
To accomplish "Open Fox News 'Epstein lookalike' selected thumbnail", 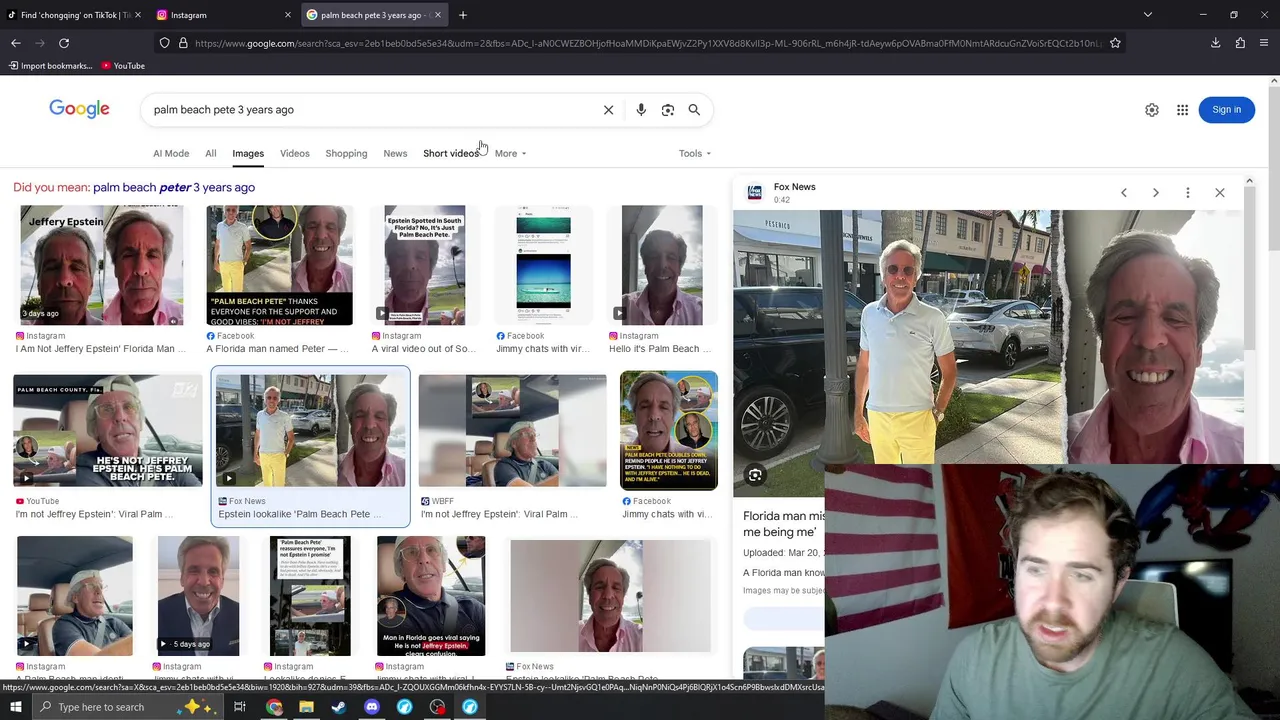I will click(311, 431).
